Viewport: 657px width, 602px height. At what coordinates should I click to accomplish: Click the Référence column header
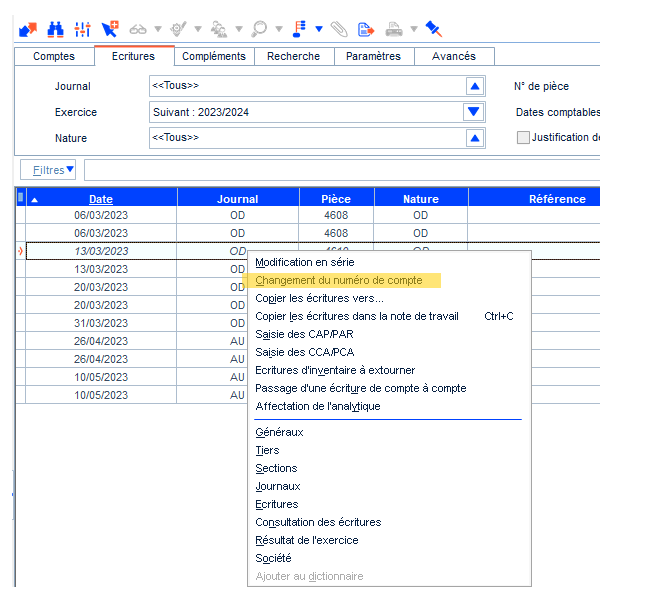coord(556,199)
